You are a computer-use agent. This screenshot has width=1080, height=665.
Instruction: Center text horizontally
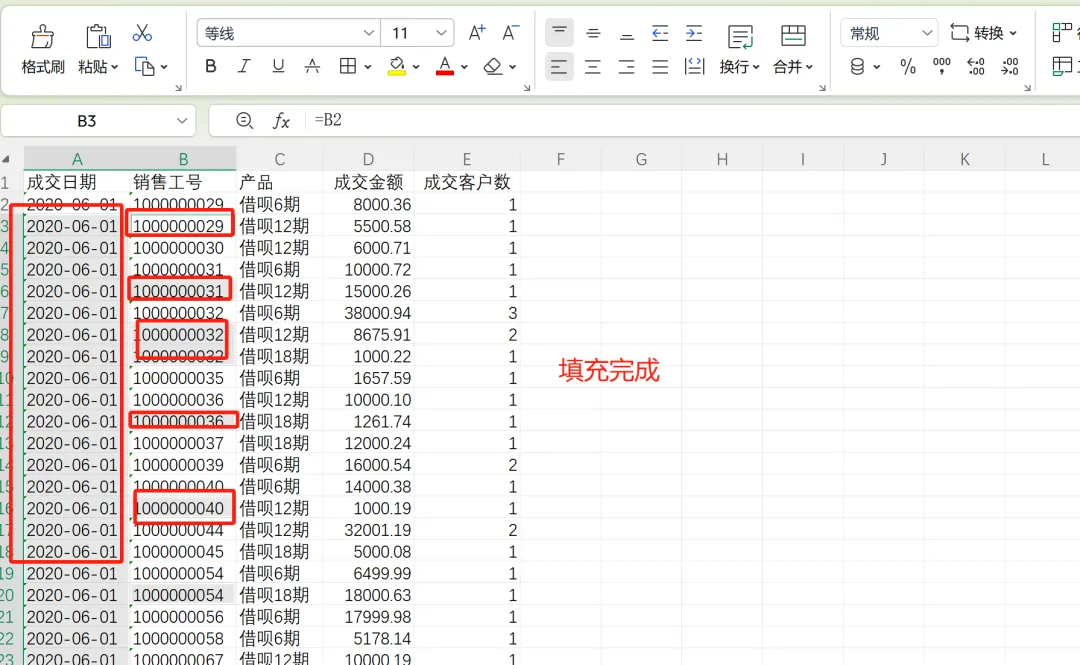(x=593, y=67)
